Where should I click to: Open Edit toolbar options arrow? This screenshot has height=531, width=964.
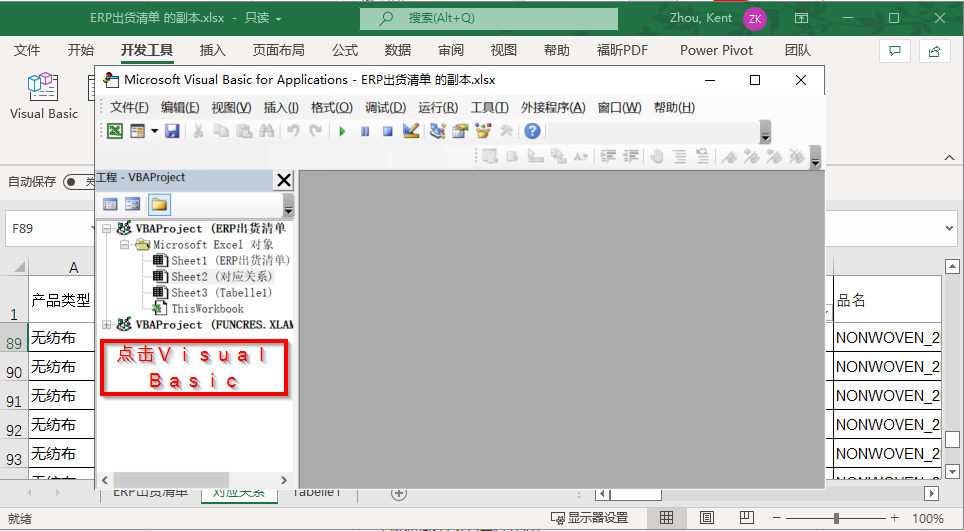(815, 157)
